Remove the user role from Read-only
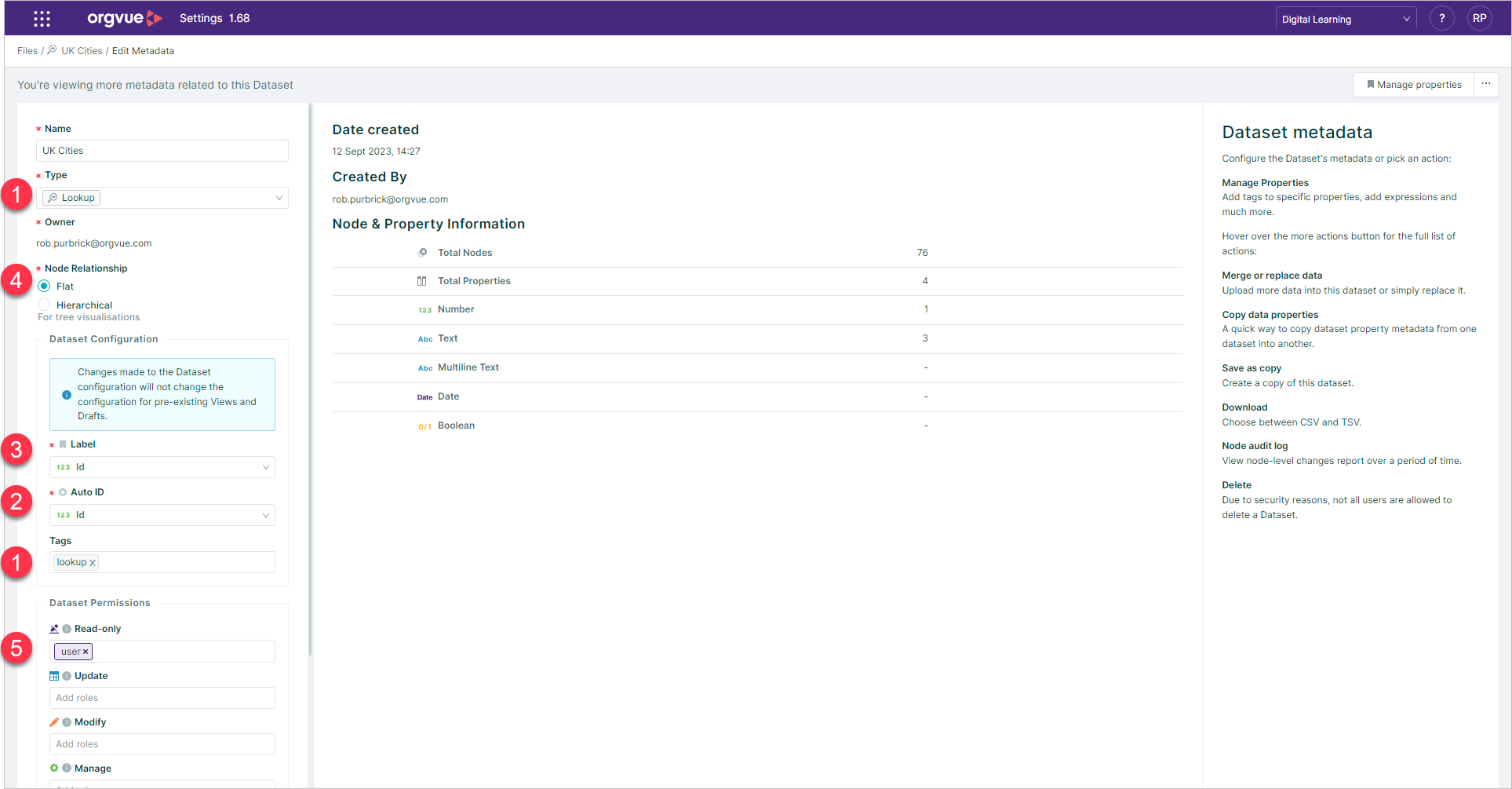The image size is (1512, 789). point(86,652)
